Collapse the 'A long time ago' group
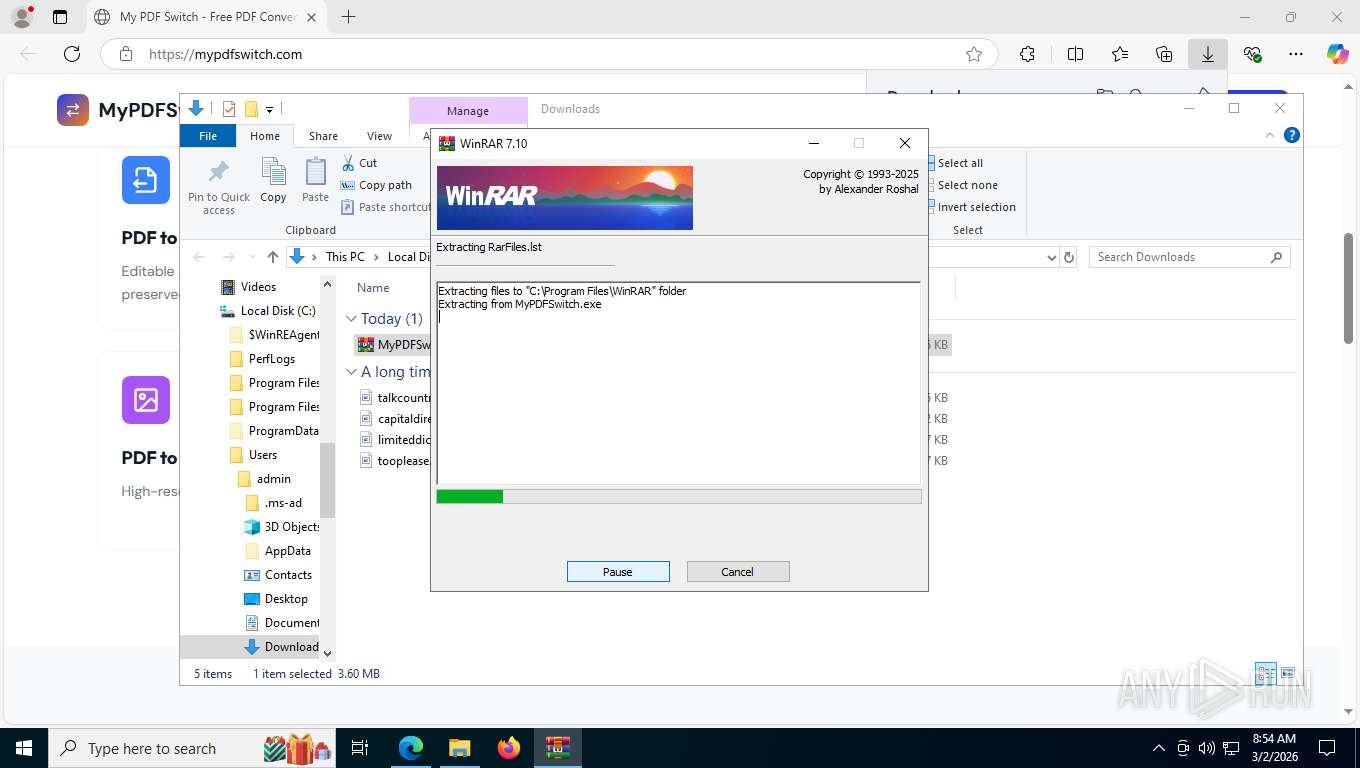1360x768 pixels. [351, 372]
